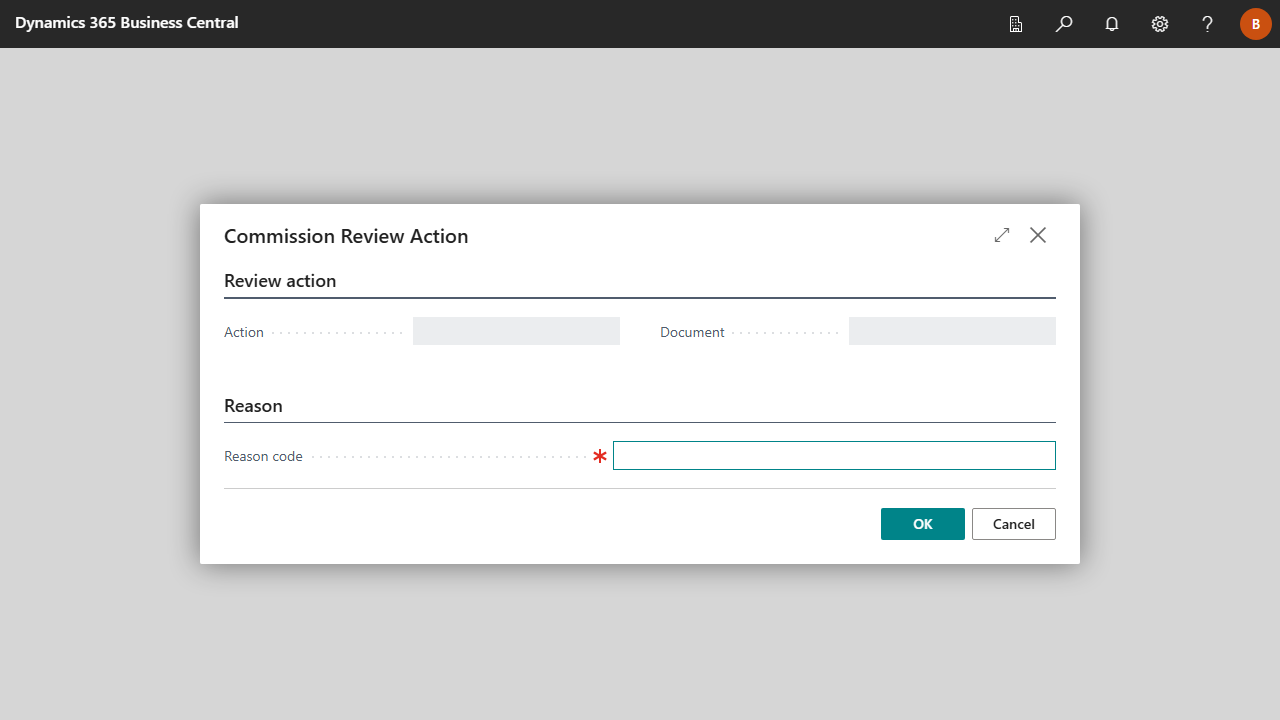Click the Commission Review Action title text
The height and width of the screenshot is (720, 1280).
click(346, 236)
